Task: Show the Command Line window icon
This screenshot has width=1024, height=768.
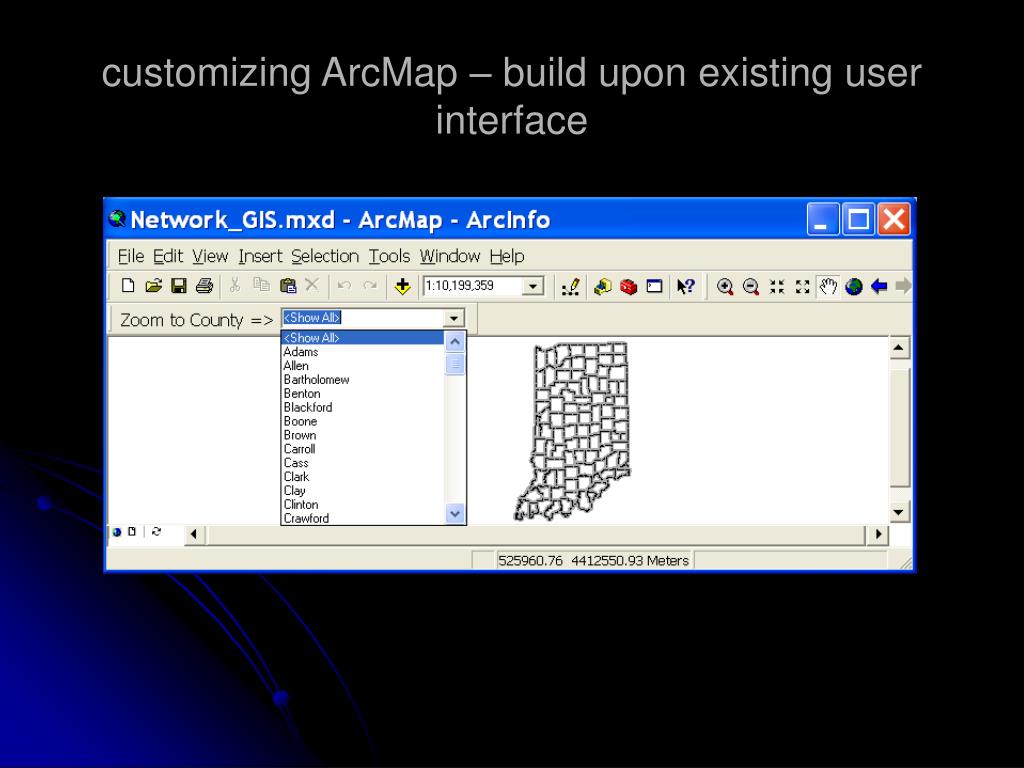Action: point(654,287)
